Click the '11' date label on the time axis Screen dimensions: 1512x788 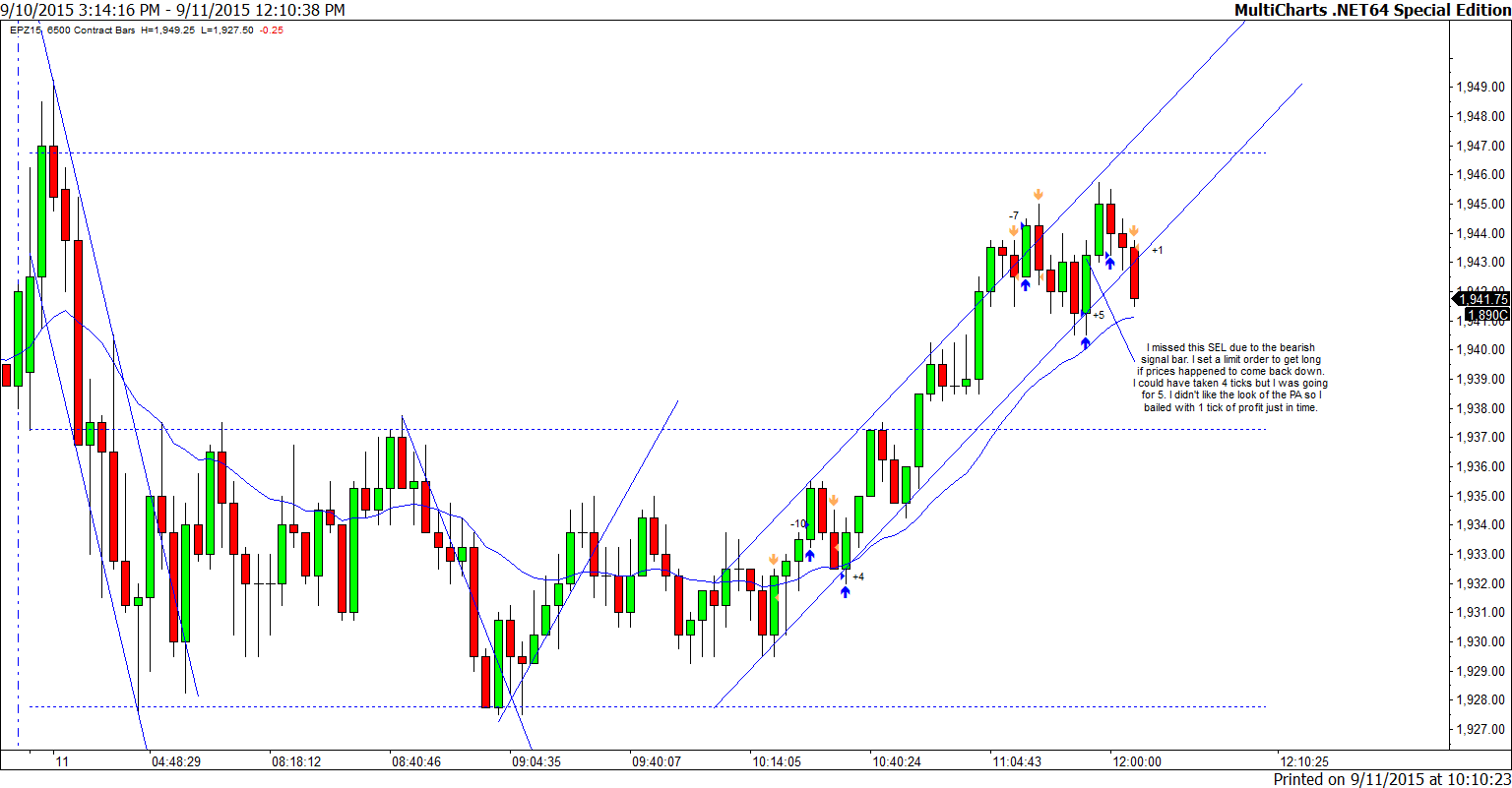62,761
